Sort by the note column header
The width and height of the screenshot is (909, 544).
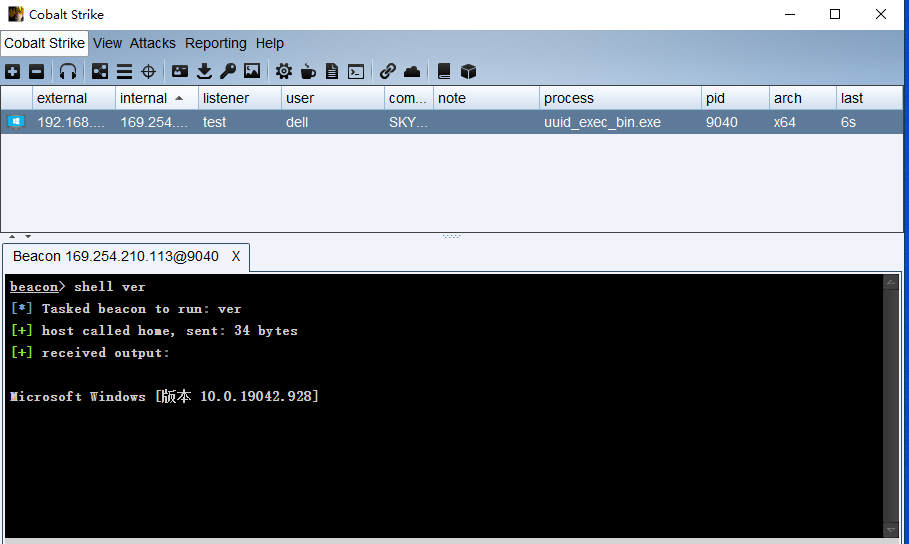[x=486, y=98]
